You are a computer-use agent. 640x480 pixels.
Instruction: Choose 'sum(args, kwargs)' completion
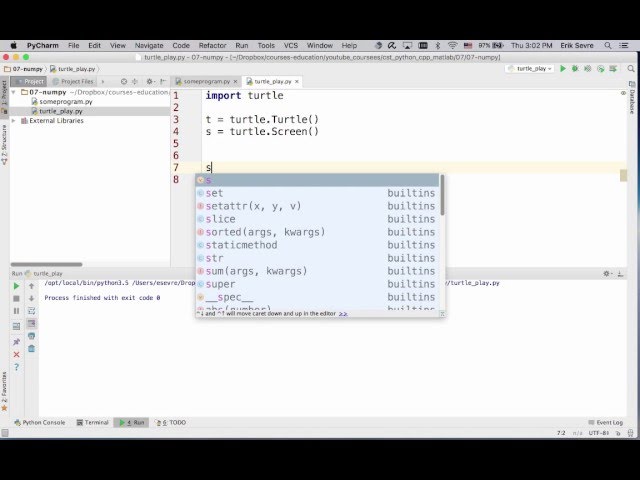[318, 271]
